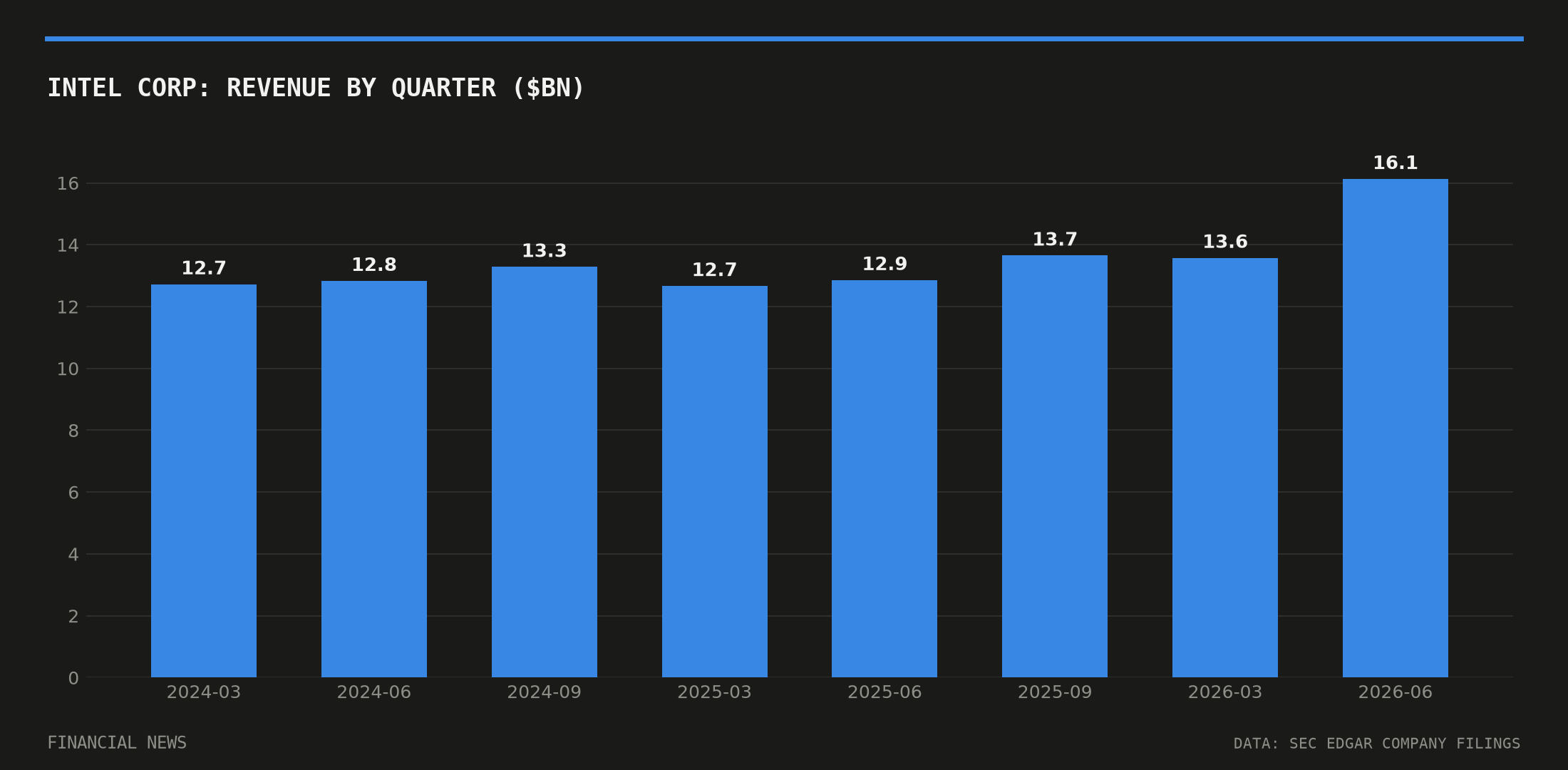Click the 12.7 label above 2025-03 bar
1568x770 pixels.
[x=715, y=270]
